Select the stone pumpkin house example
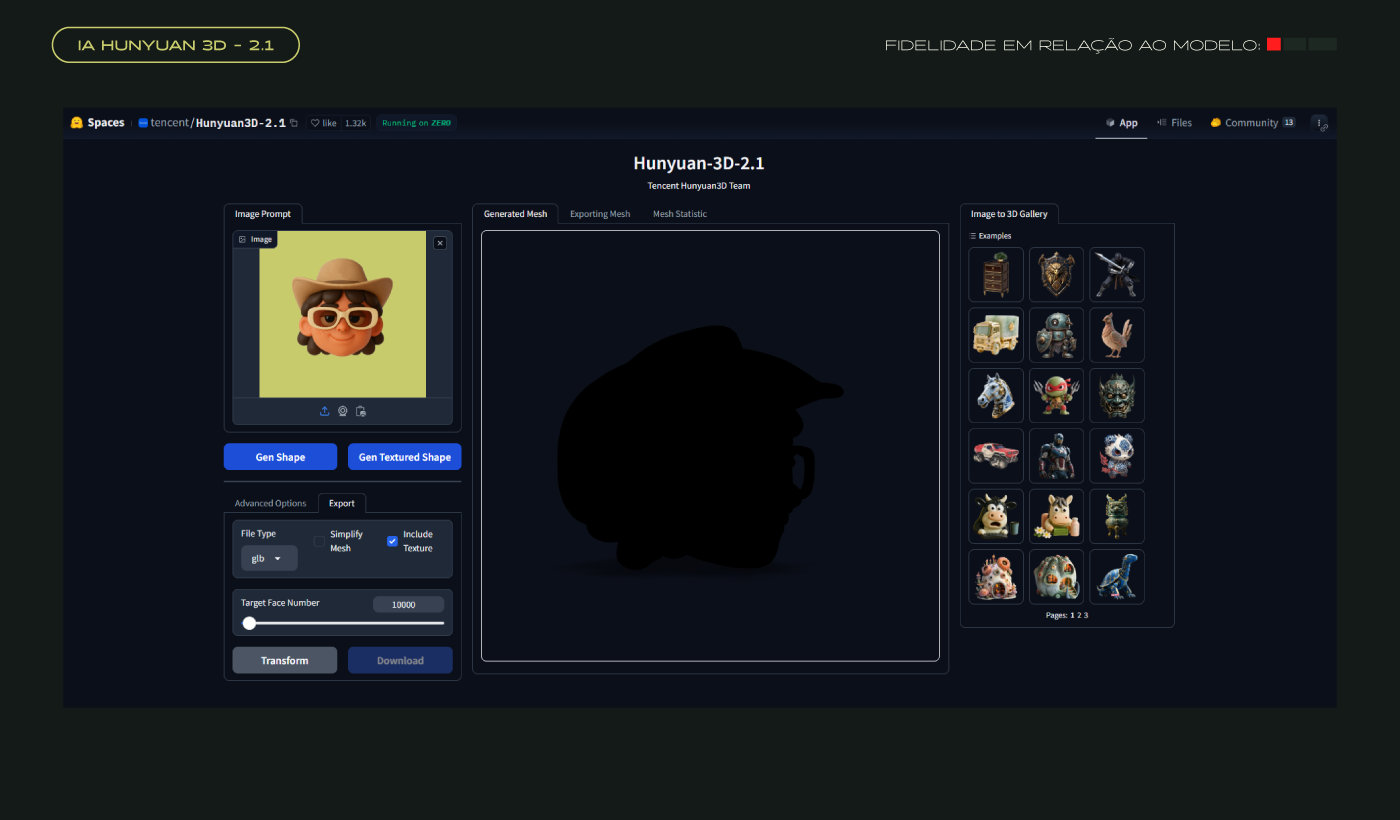This screenshot has height=820, width=1400. coord(1057,577)
